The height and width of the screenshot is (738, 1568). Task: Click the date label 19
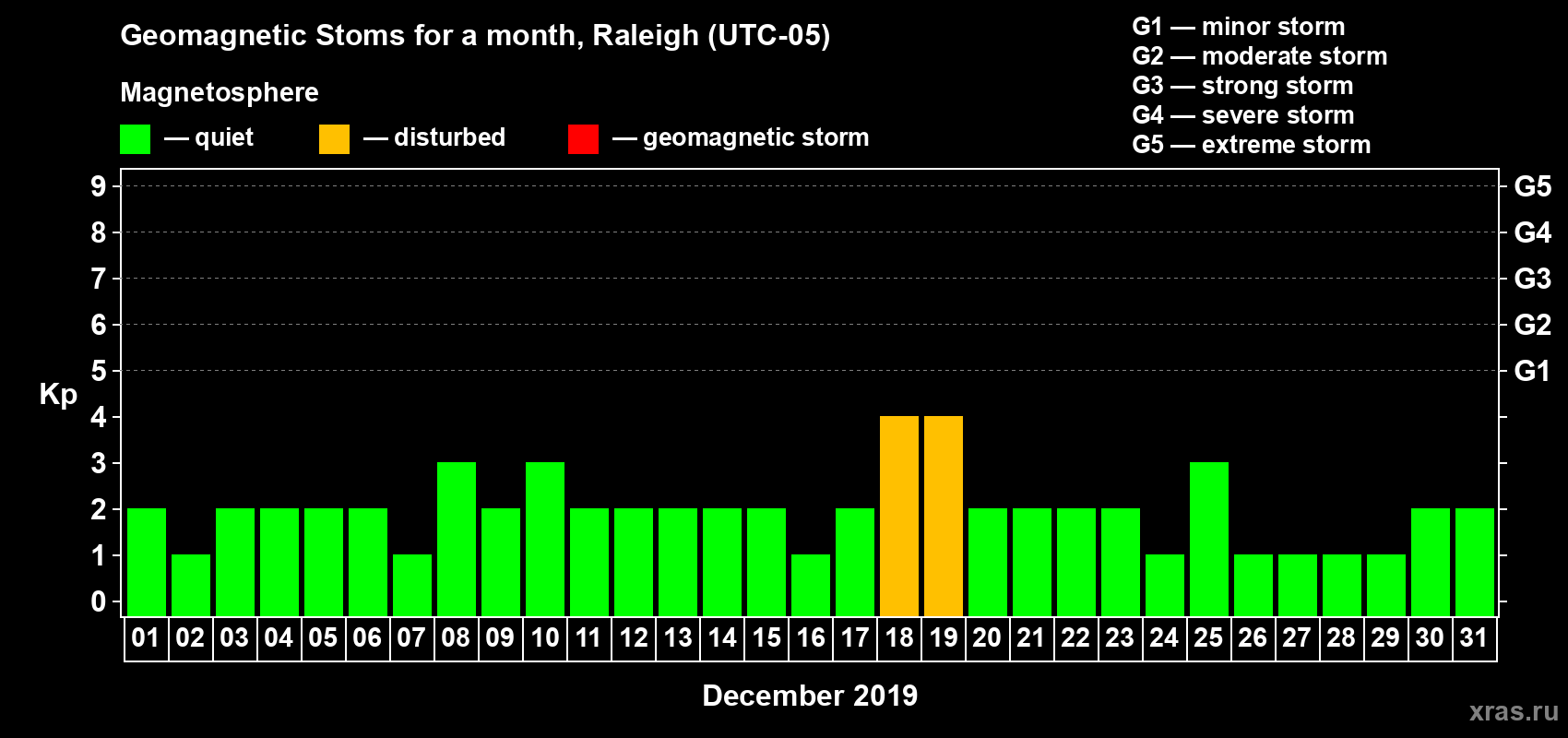944,638
